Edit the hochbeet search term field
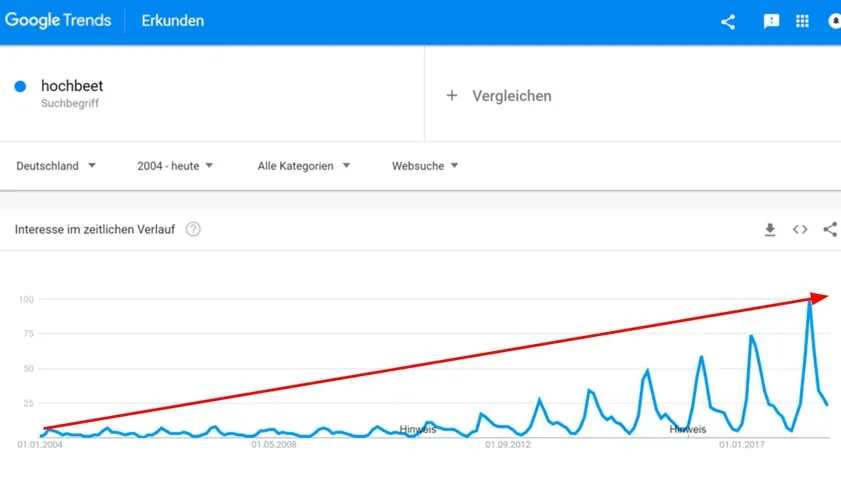 coord(212,93)
